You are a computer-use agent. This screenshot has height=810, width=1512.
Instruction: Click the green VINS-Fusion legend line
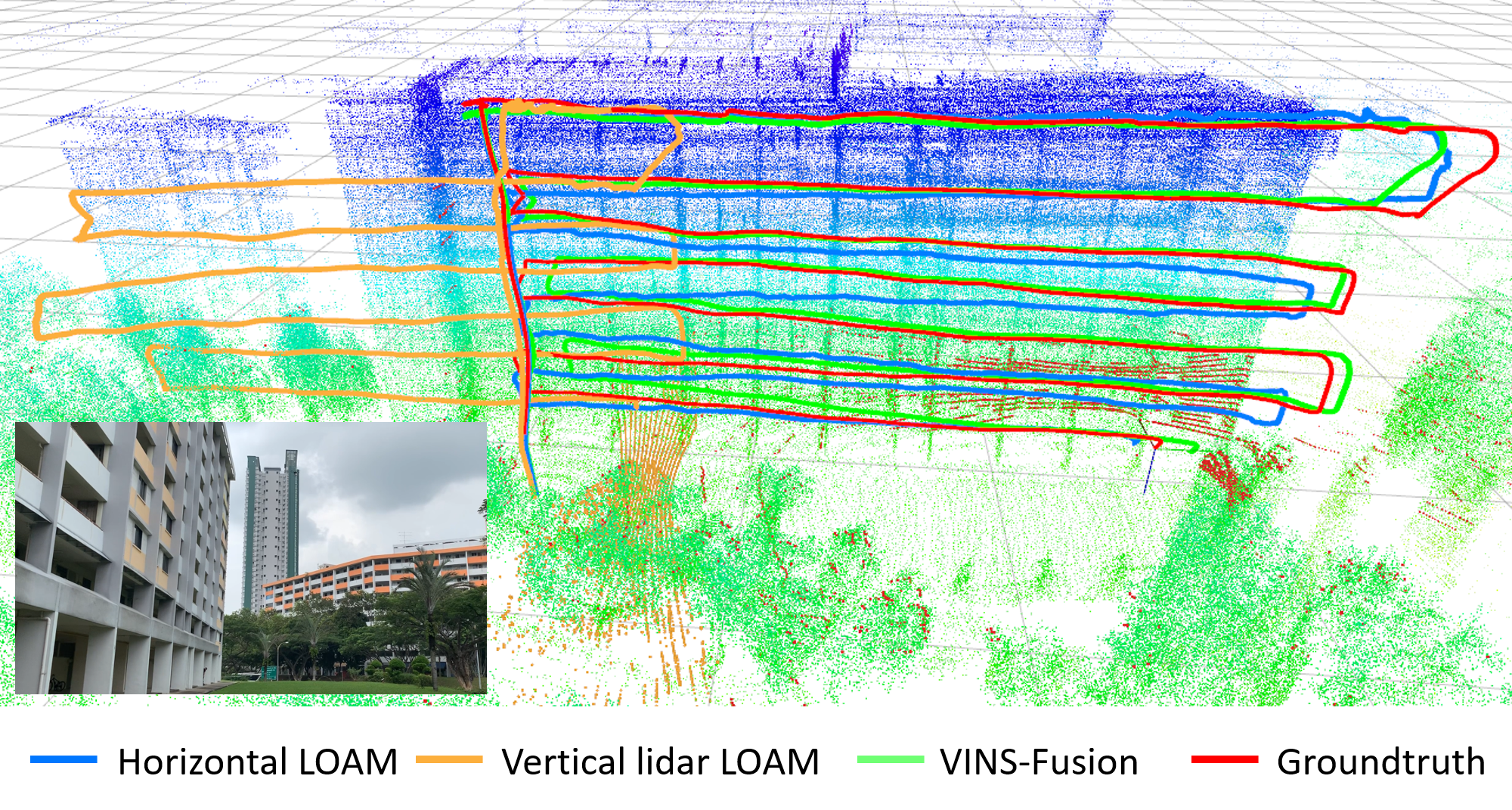pyautogui.click(x=890, y=759)
